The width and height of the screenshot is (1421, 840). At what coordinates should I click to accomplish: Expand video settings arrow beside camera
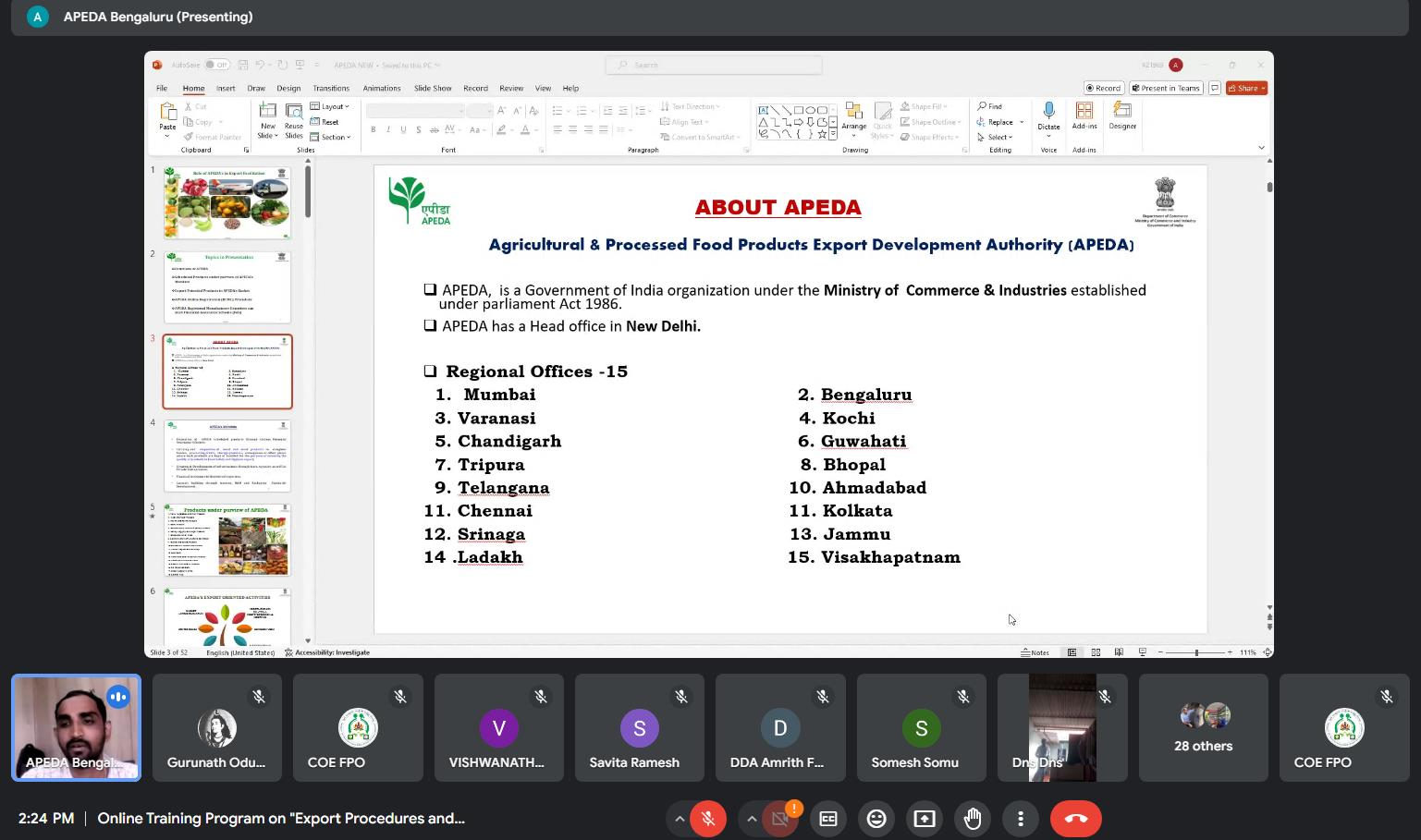tap(752, 819)
